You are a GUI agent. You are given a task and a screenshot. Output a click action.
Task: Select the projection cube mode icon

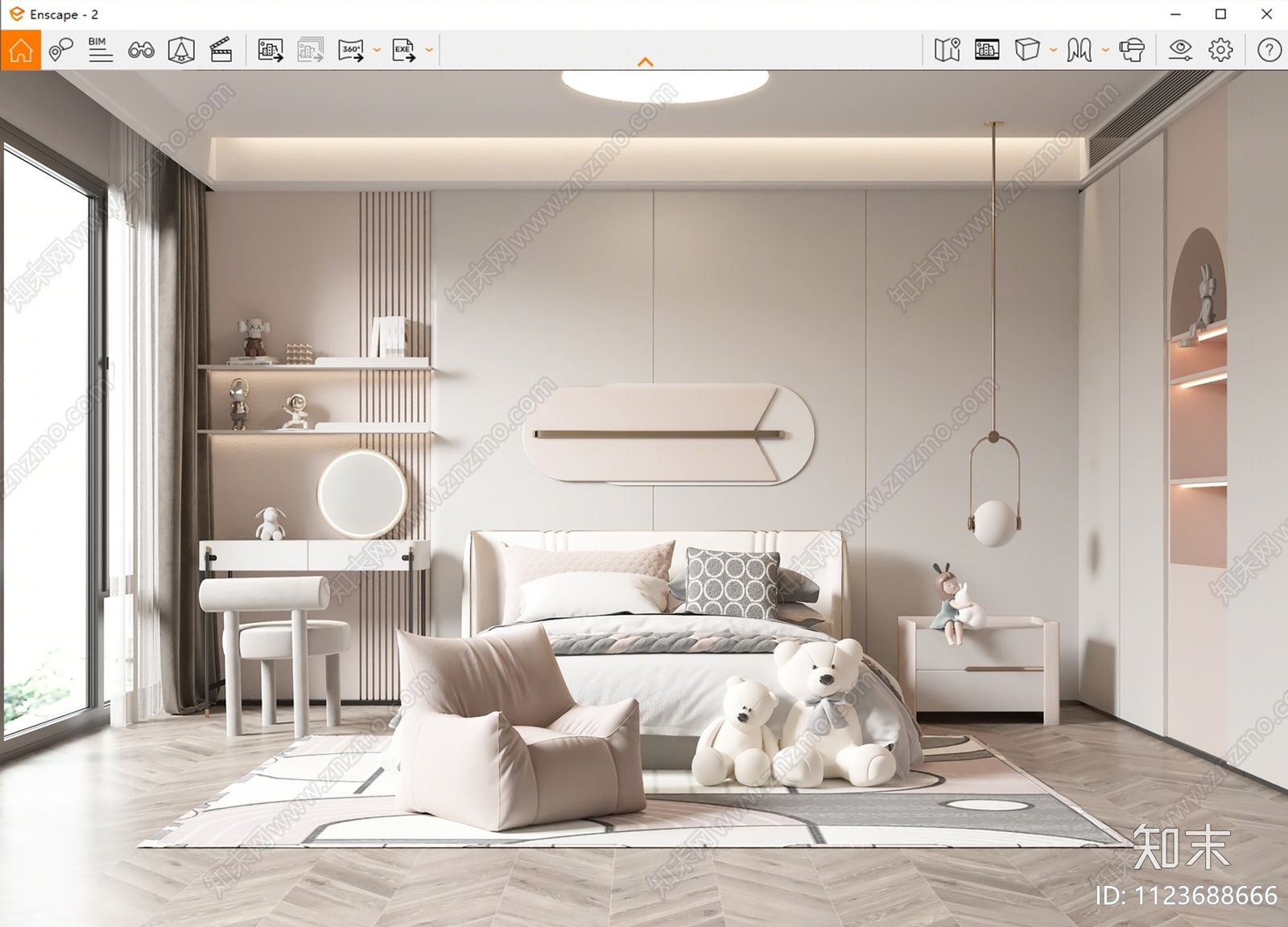1027,50
